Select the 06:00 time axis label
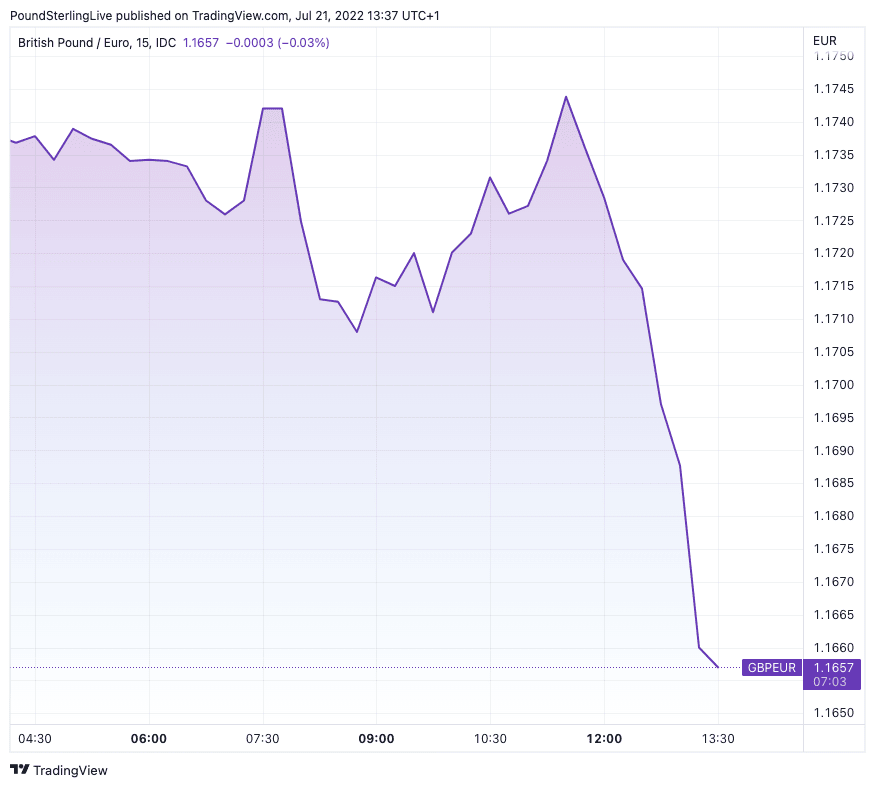The width and height of the screenshot is (875, 787). pos(149,739)
